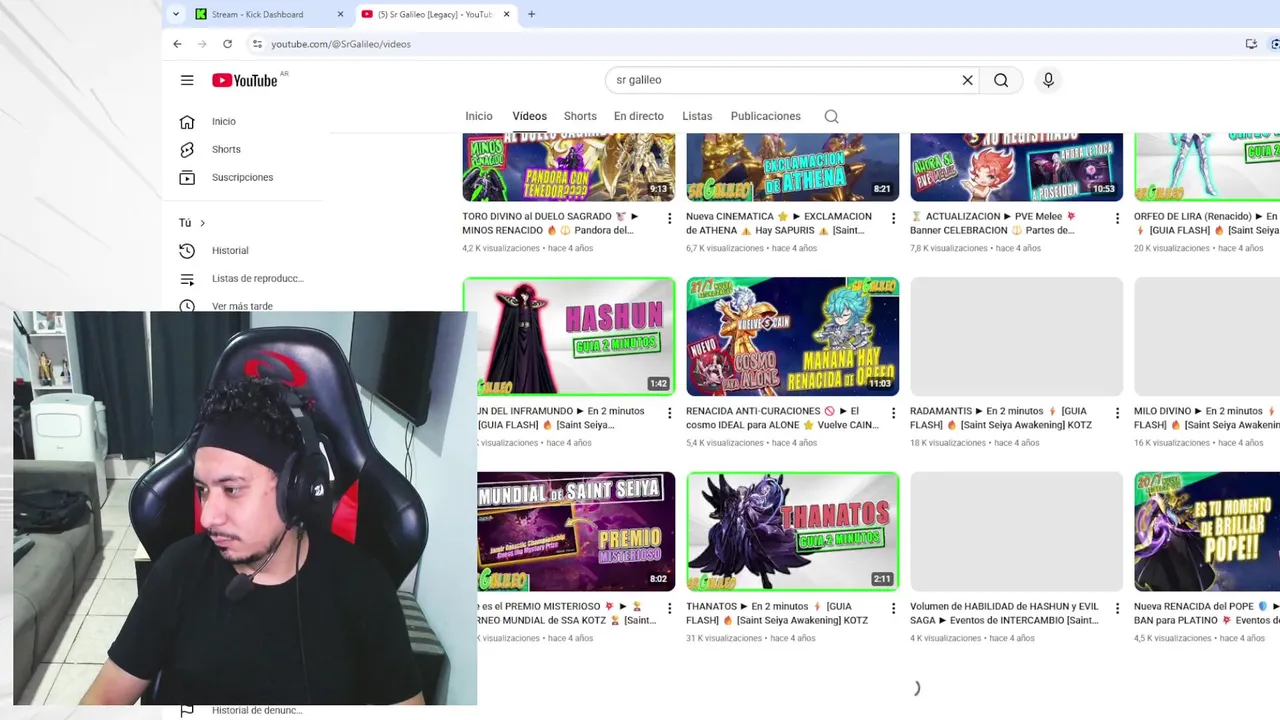Switch to the En directo channel tab
This screenshot has width=1280, height=720.
click(639, 116)
